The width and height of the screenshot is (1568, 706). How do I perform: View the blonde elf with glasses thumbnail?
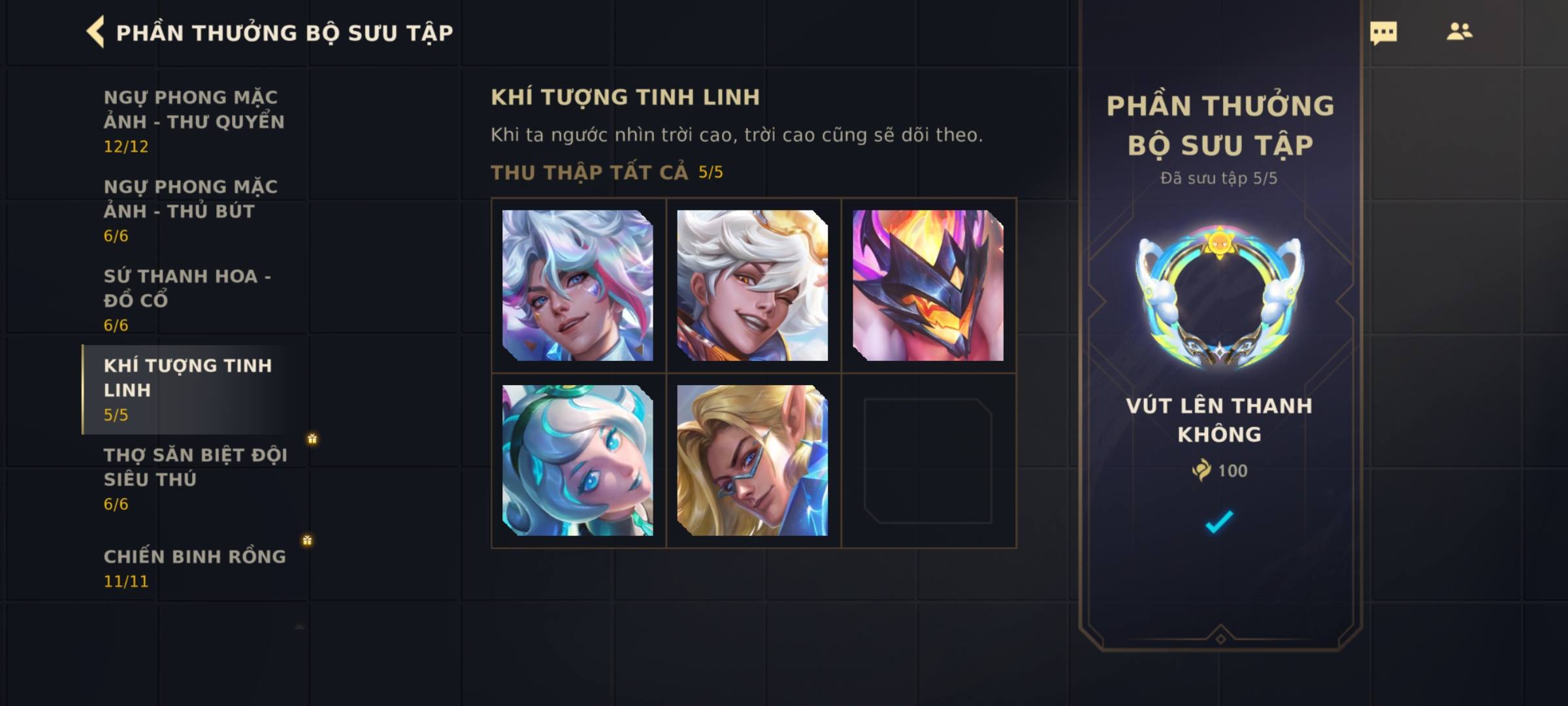753,460
